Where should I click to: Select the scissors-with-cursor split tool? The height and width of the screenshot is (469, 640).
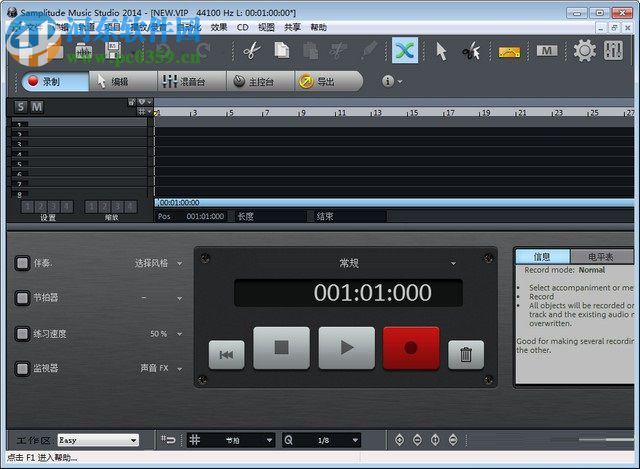(471, 51)
